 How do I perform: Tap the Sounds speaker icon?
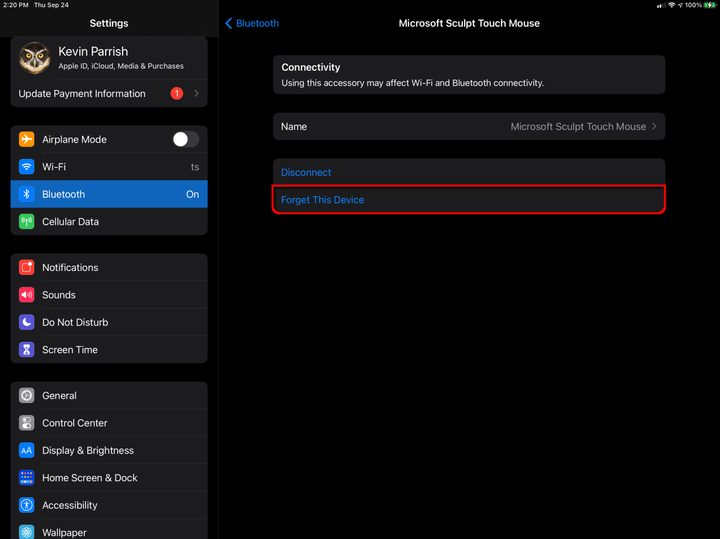point(27,295)
